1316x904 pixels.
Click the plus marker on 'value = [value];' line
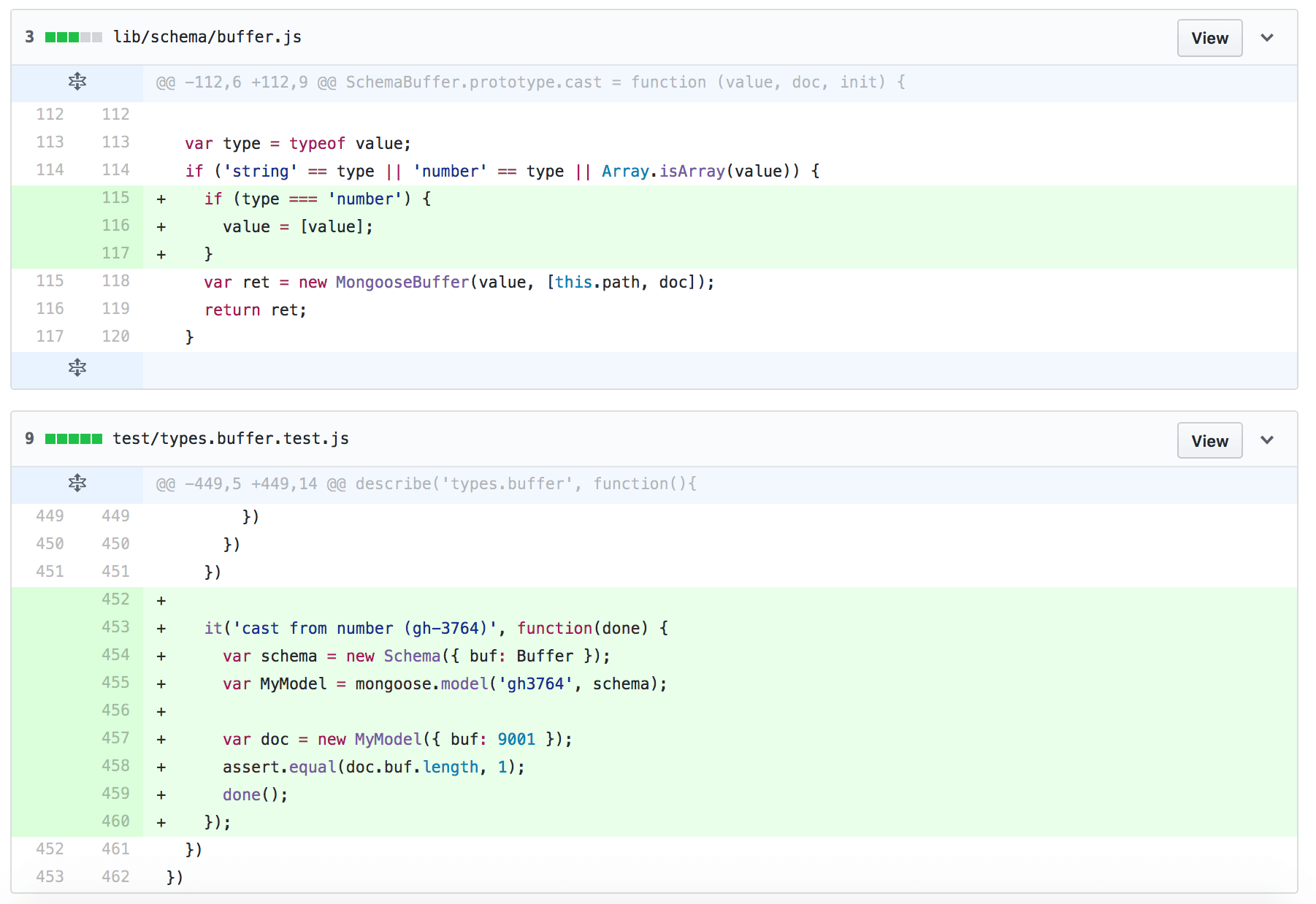[x=161, y=227]
